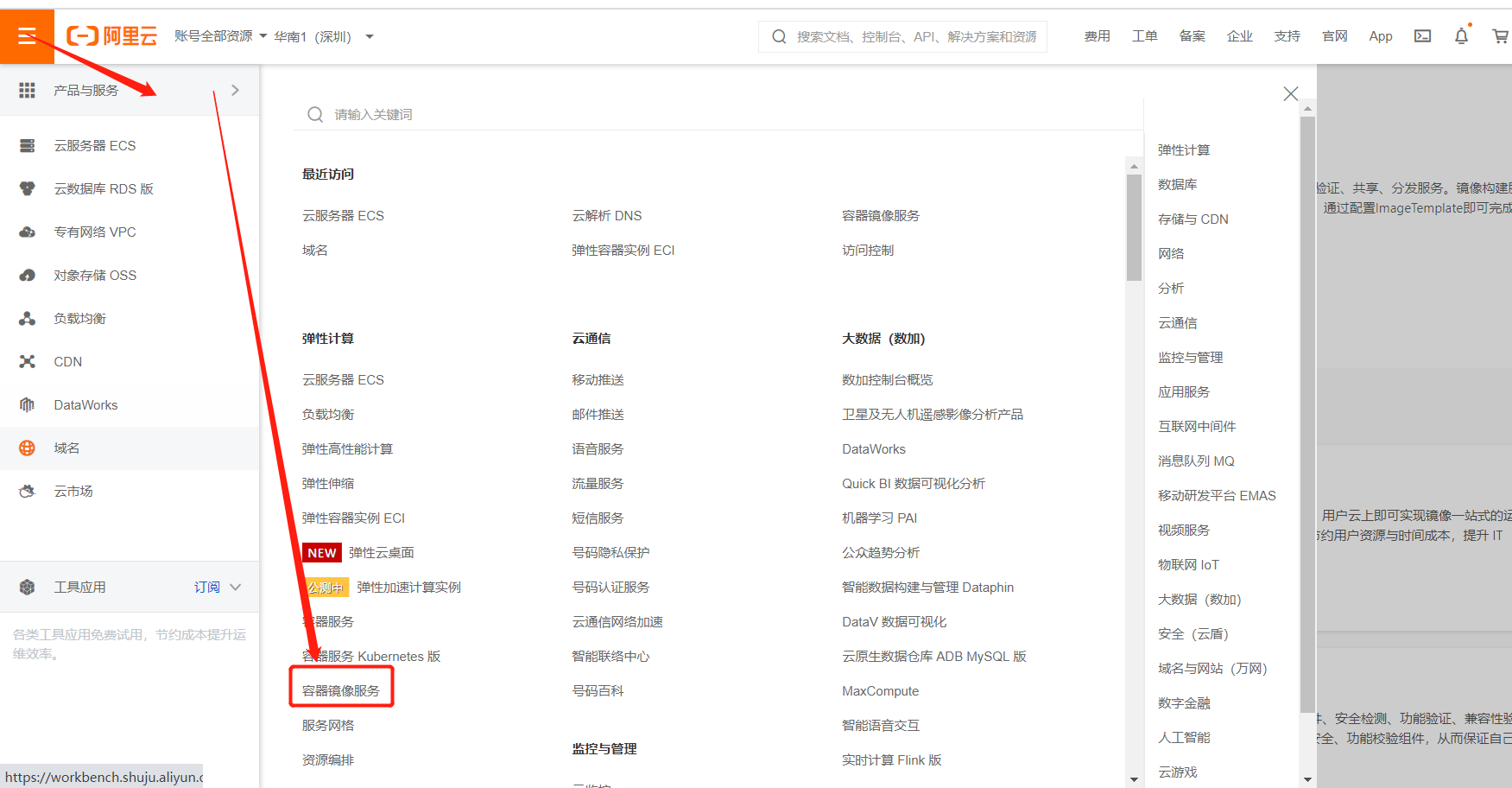Select 人工智能 category
Viewport: 1512px width, 788px height.
(x=1184, y=738)
